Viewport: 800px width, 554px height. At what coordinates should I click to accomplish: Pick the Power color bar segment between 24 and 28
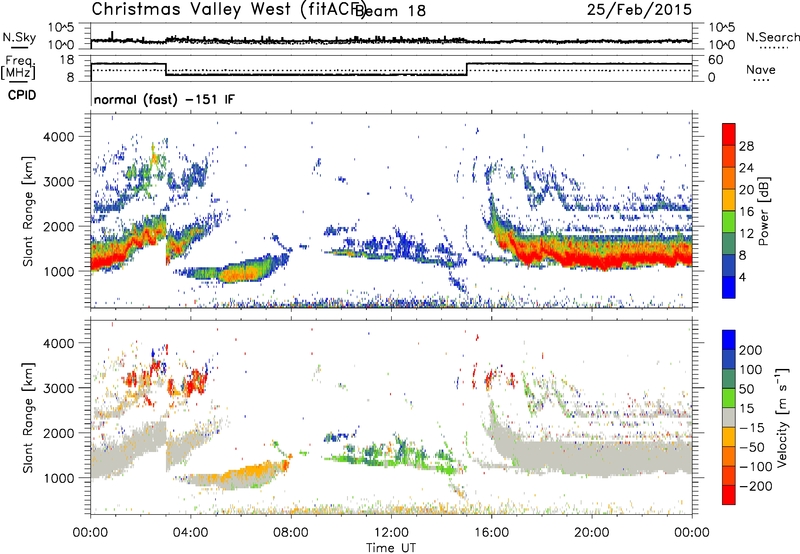click(x=729, y=156)
